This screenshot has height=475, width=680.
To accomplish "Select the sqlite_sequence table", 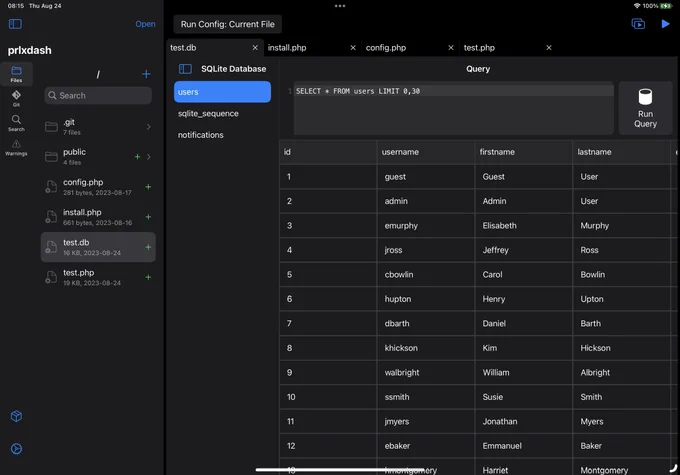I will click(x=222, y=114).
